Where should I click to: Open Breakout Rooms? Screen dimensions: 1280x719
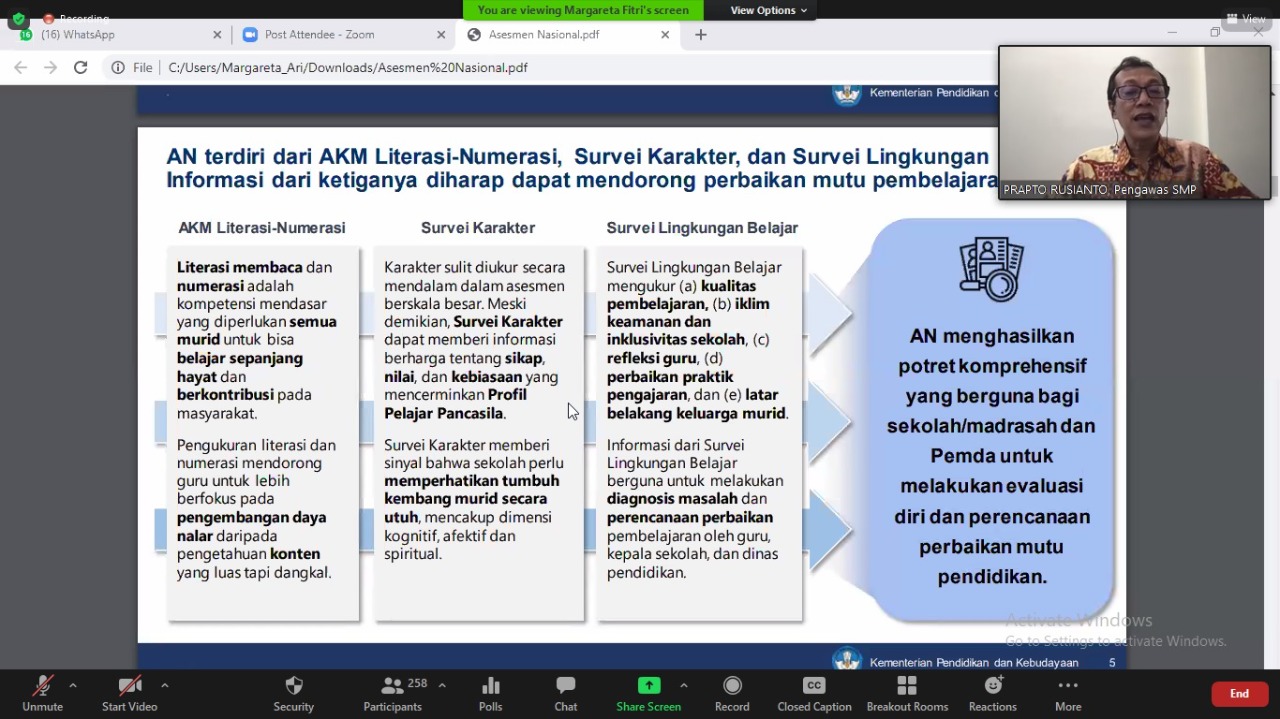[x=907, y=693]
